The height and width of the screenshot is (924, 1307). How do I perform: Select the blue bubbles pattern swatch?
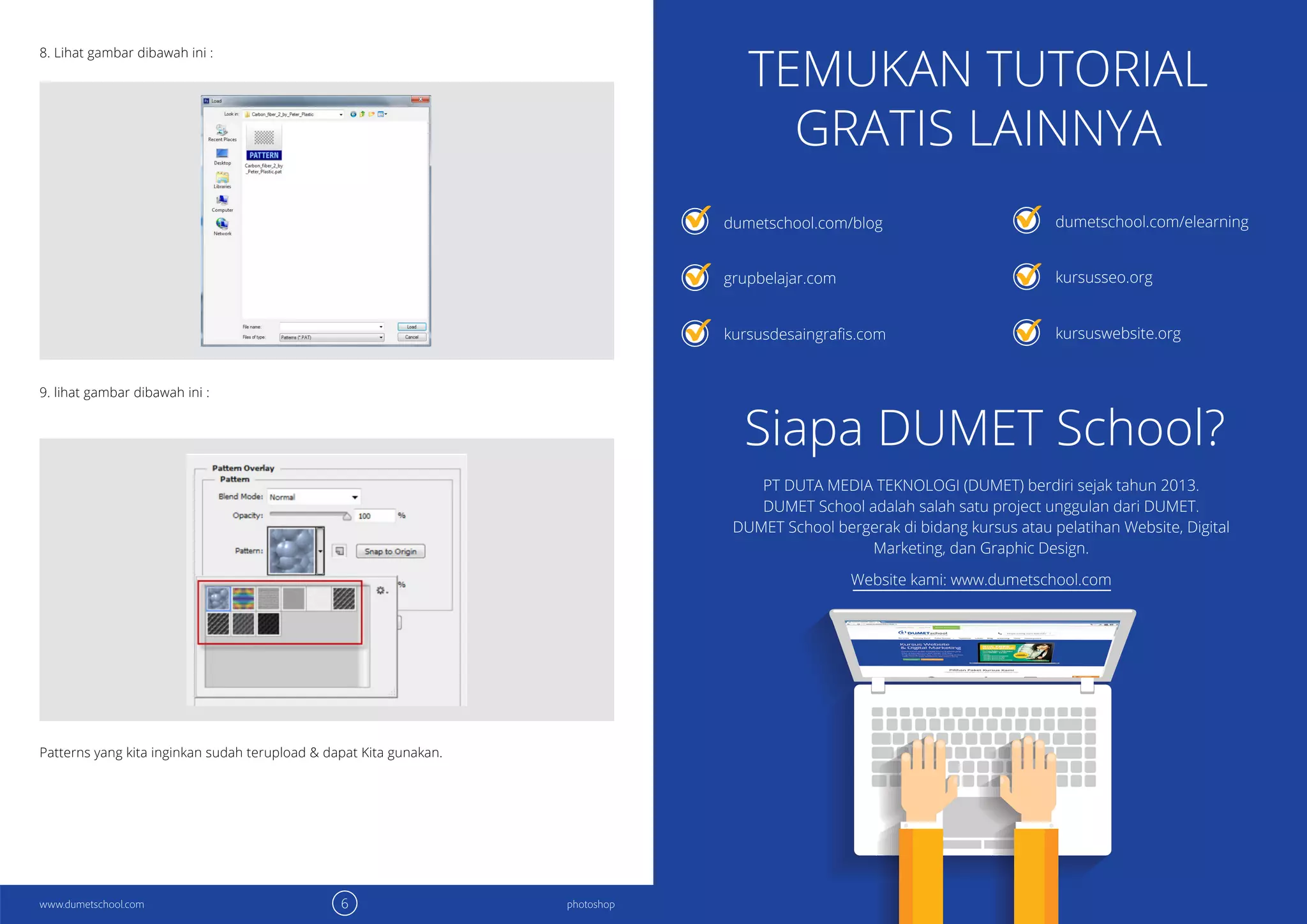218,599
